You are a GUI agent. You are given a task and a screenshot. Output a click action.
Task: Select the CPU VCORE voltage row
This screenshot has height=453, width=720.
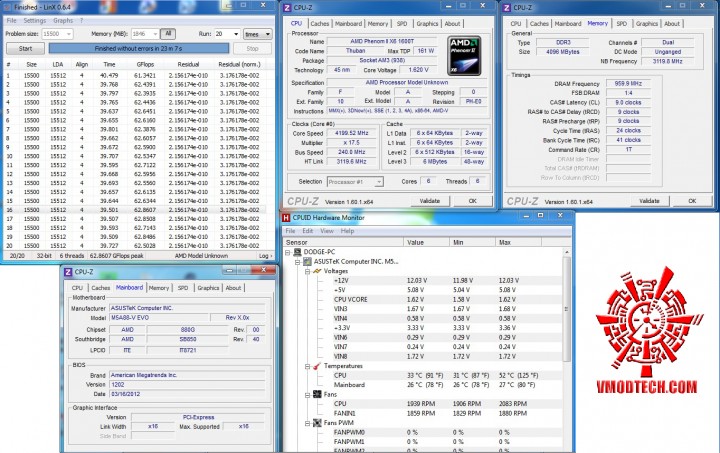point(424,299)
